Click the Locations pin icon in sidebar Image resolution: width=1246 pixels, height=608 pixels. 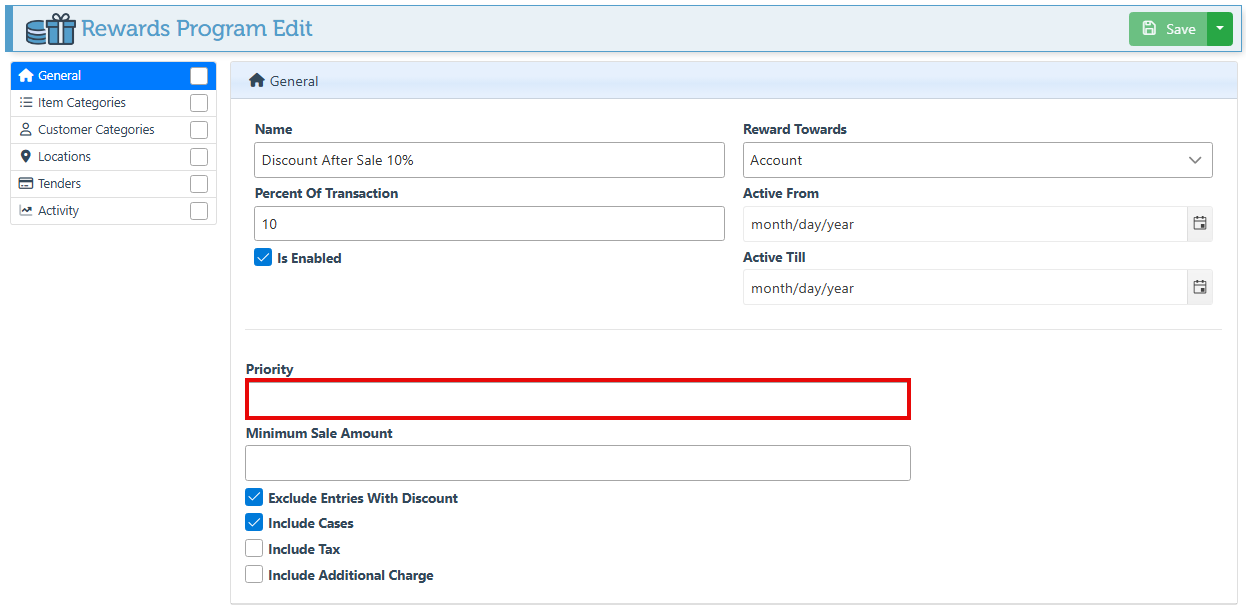(26, 157)
